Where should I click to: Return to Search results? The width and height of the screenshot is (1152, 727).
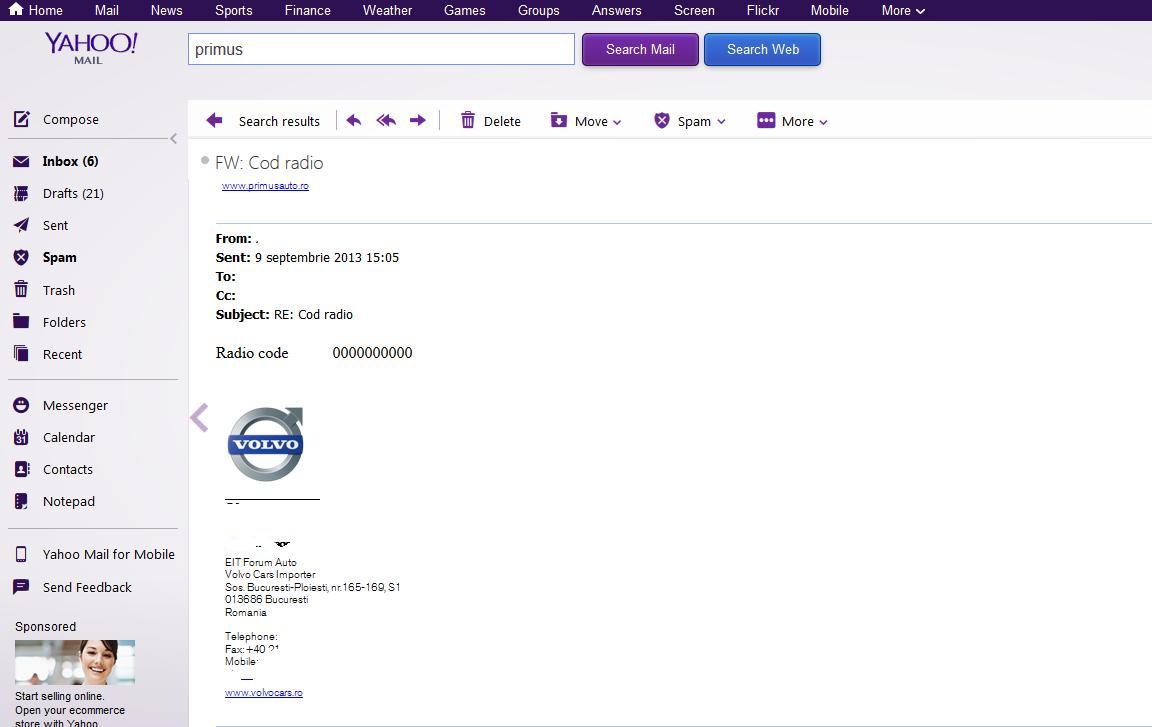coord(279,121)
